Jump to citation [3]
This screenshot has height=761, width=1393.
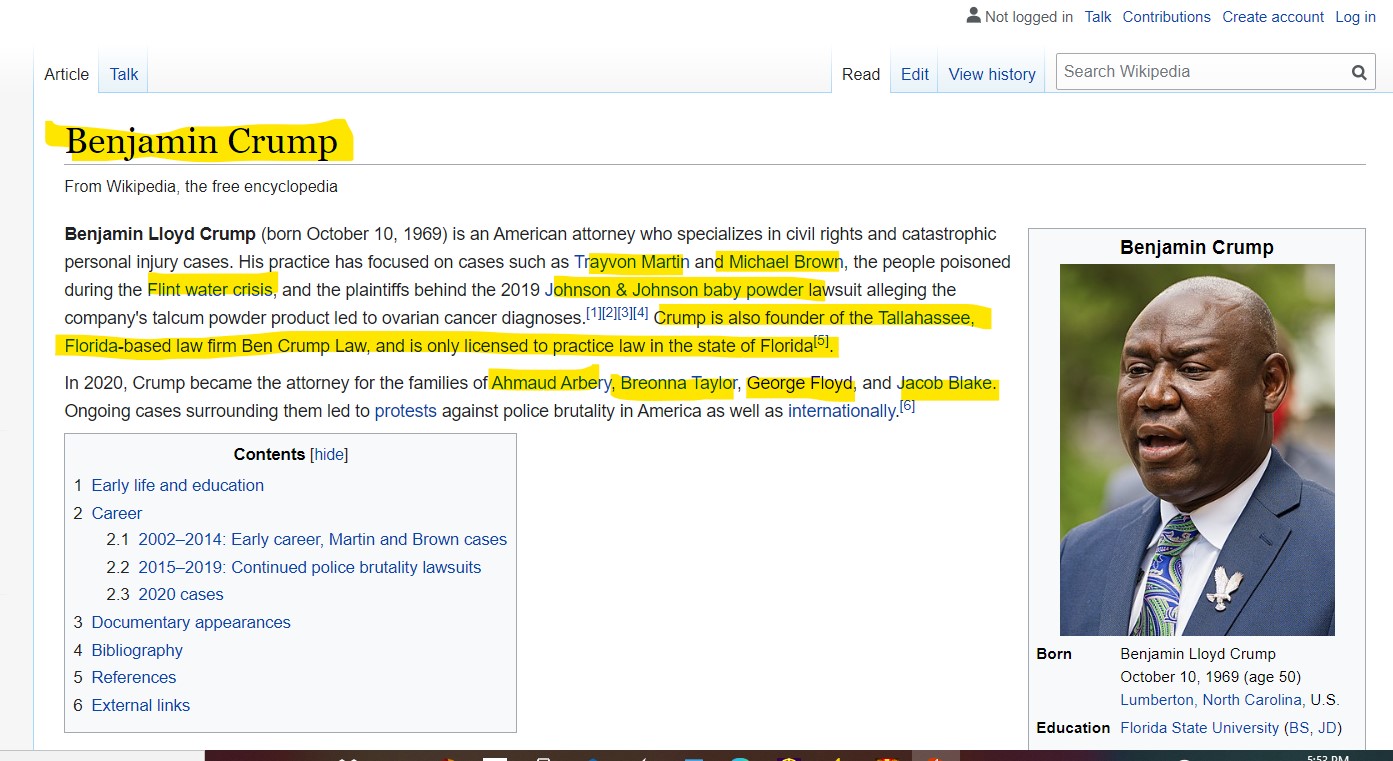tap(625, 313)
